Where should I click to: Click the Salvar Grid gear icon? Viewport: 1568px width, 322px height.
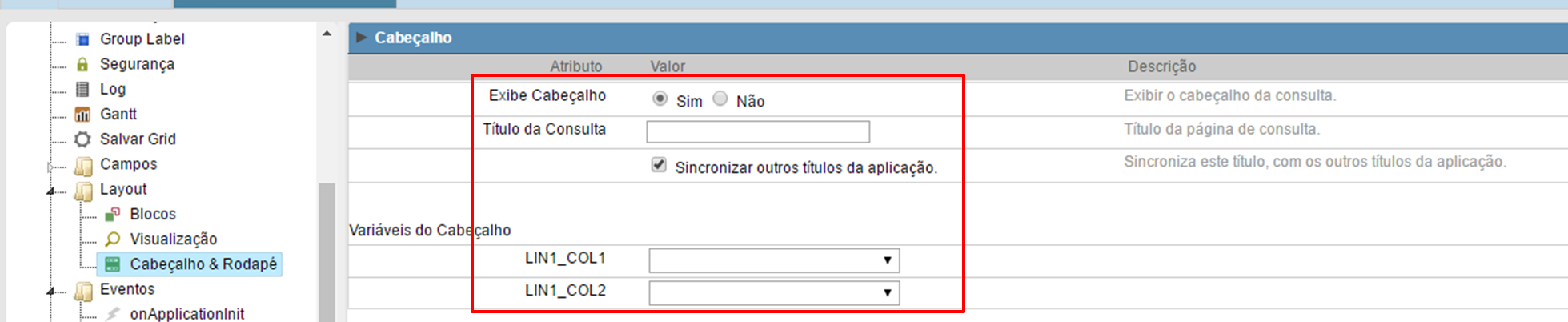82,139
